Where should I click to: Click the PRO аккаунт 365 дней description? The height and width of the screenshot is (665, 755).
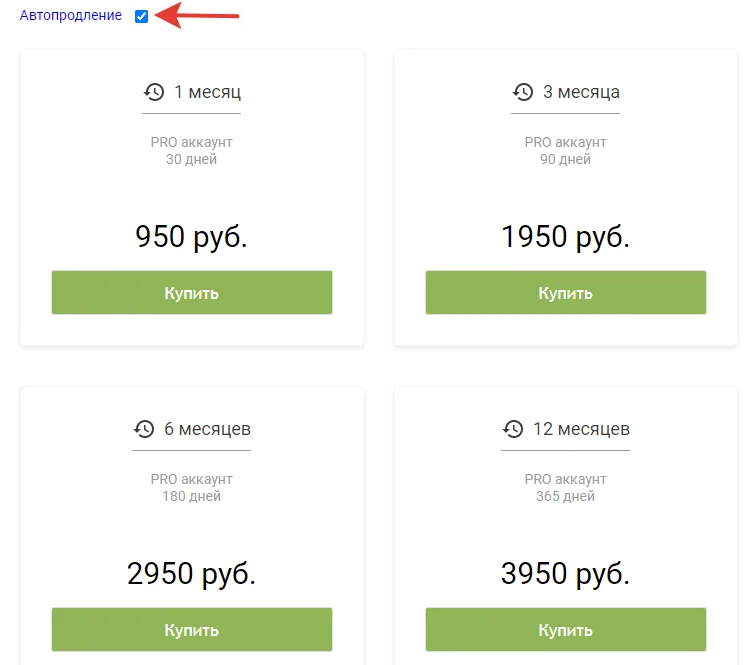pyautogui.click(x=566, y=488)
